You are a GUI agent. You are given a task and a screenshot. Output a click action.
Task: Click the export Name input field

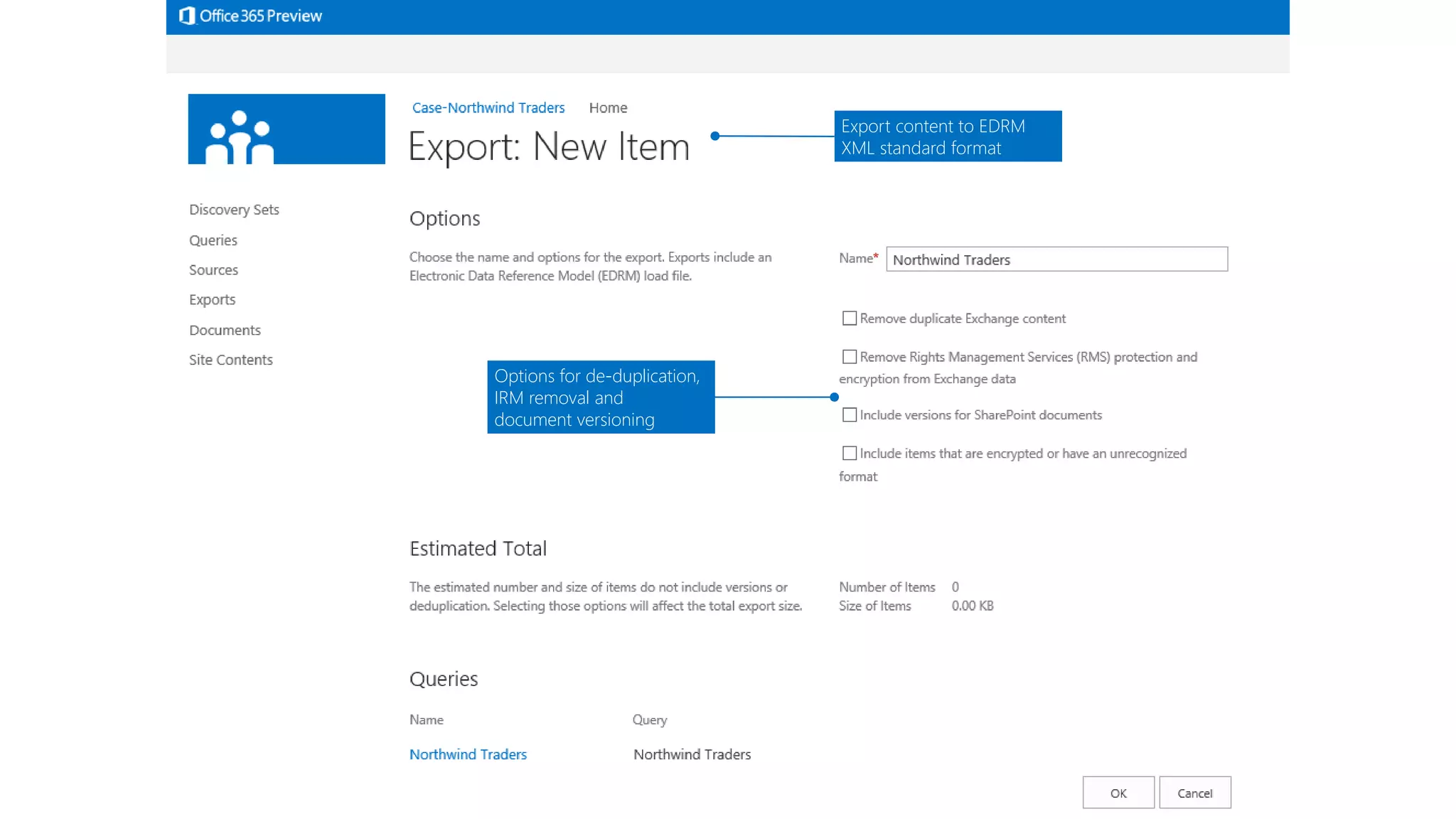[1056, 259]
